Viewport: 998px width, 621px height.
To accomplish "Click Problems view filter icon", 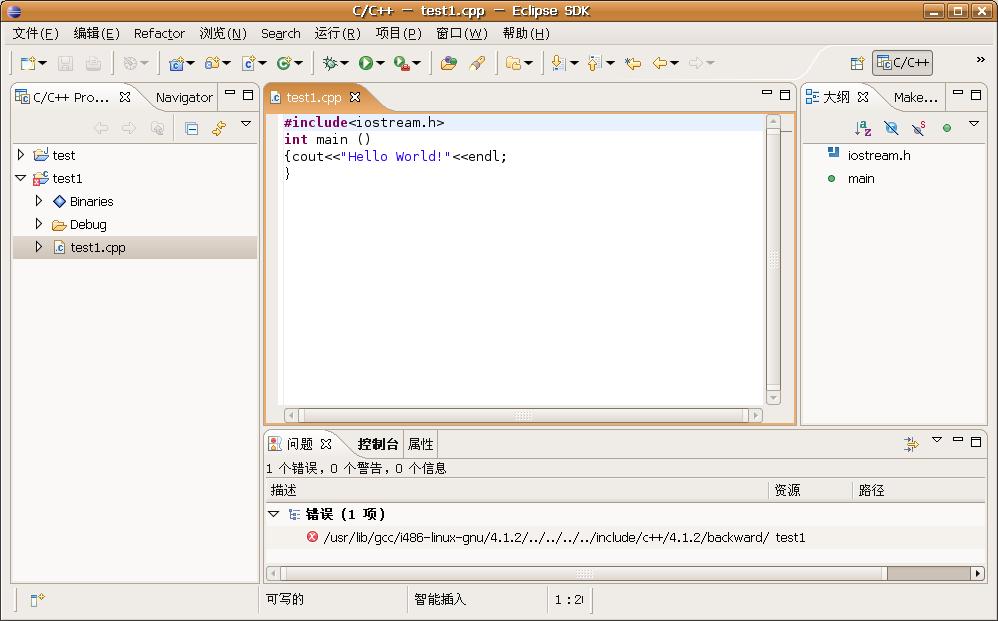I will coord(911,444).
